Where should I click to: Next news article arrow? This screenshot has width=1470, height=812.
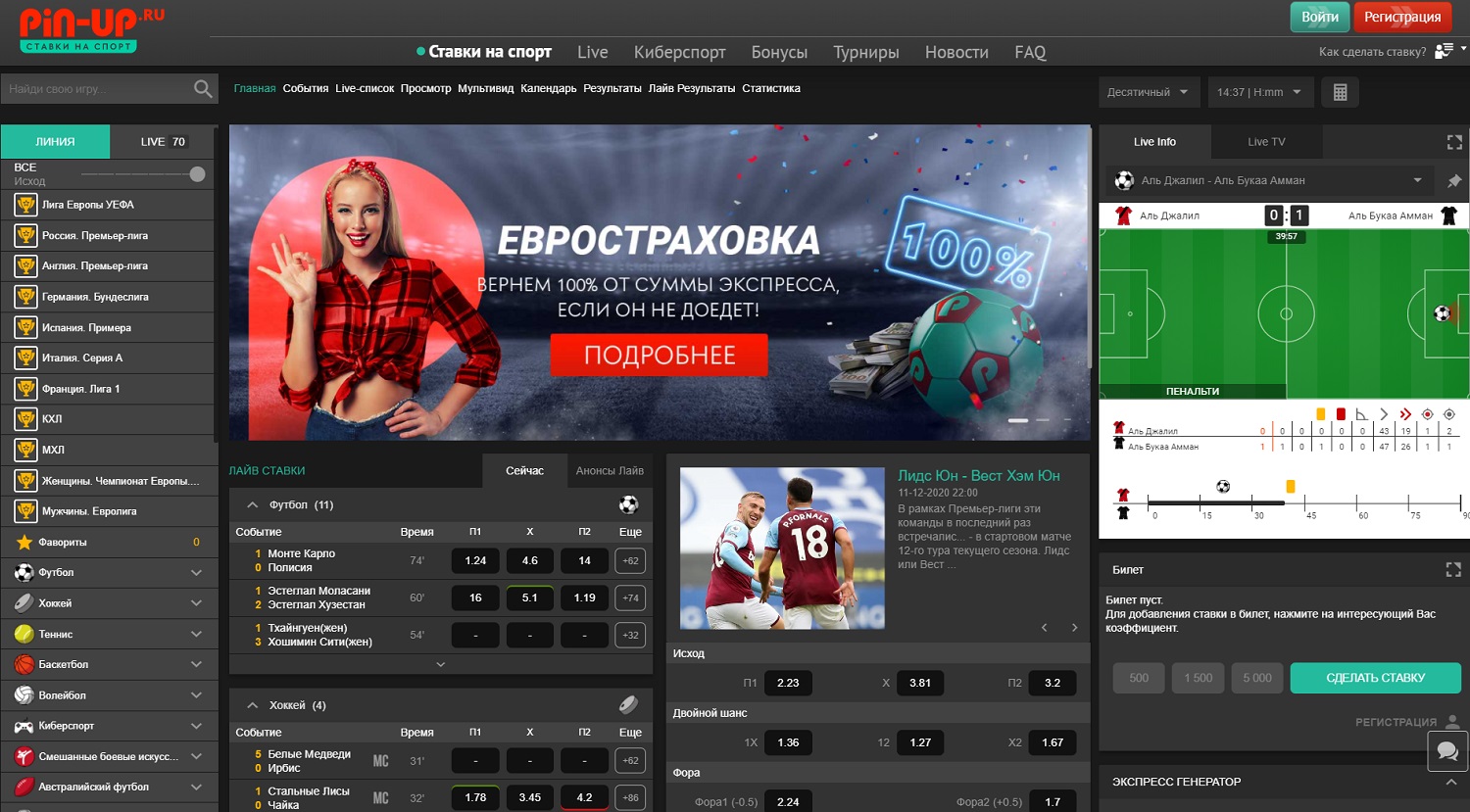(1074, 627)
